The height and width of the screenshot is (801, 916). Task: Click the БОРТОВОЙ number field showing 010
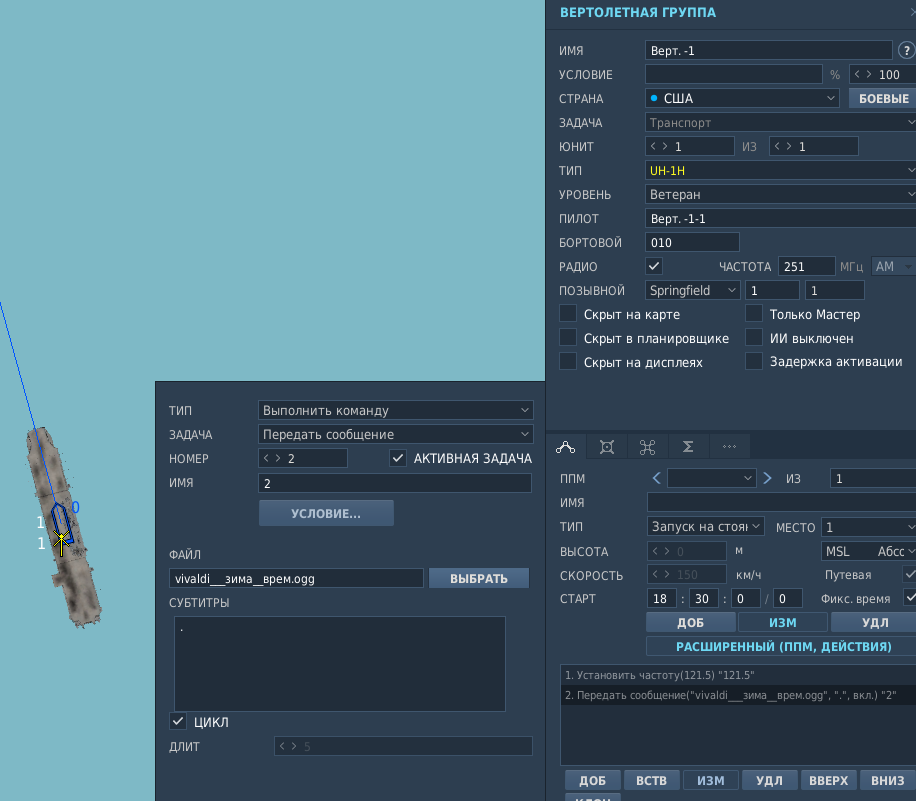[692, 242]
